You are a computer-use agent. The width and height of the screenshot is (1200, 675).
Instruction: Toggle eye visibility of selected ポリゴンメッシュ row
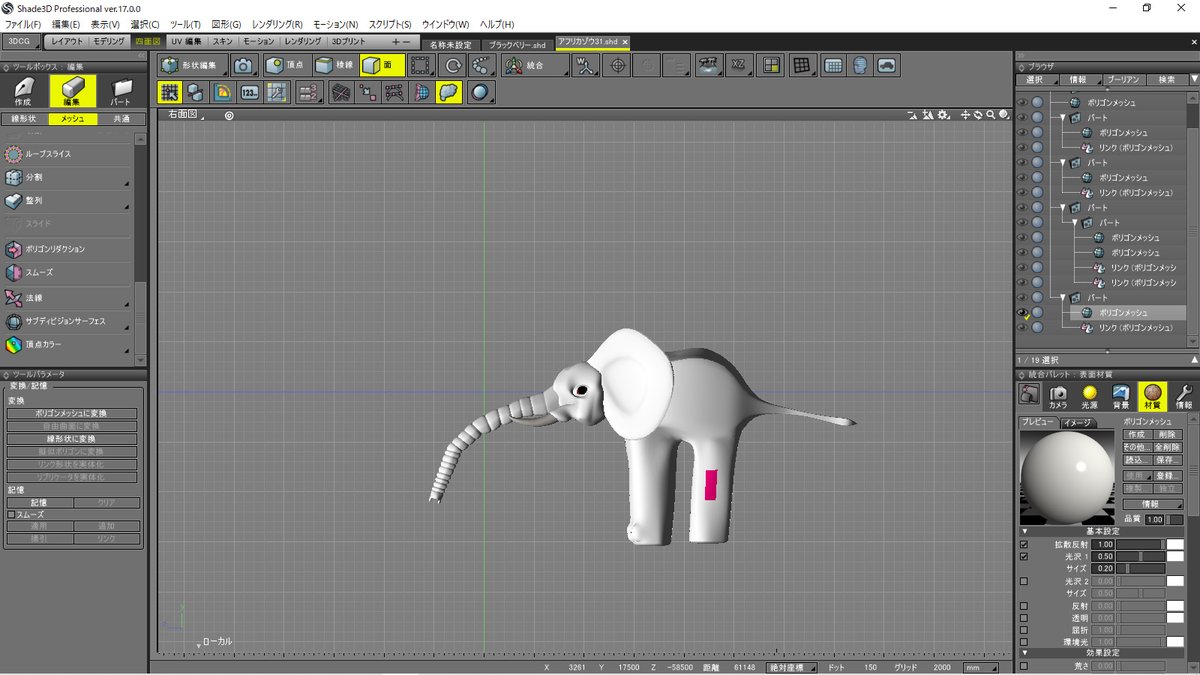click(x=1022, y=313)
